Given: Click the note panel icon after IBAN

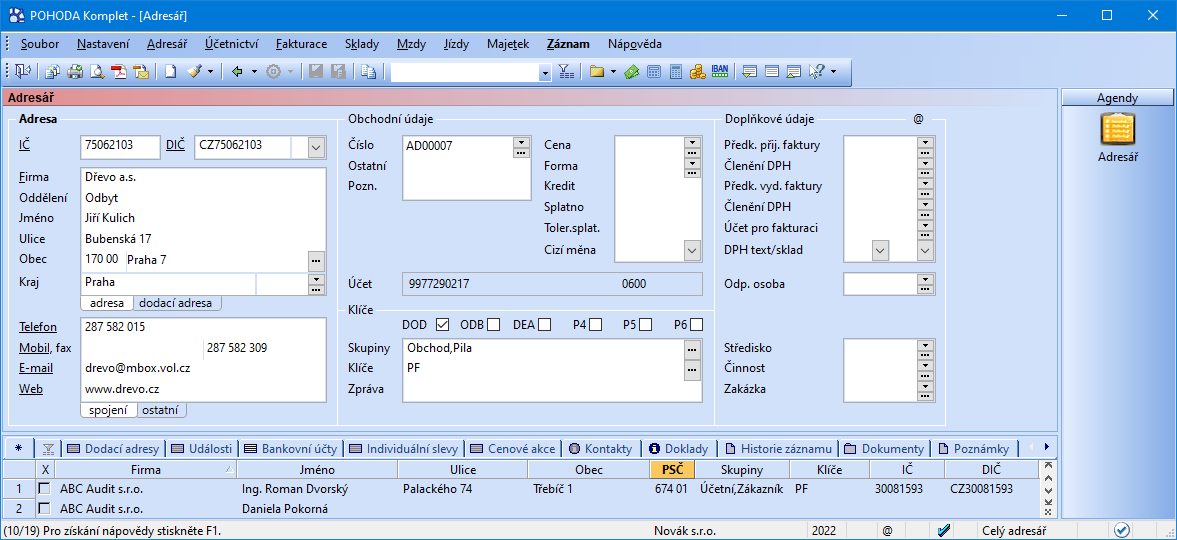Looking at the screenshot, I should coord(749,71).
